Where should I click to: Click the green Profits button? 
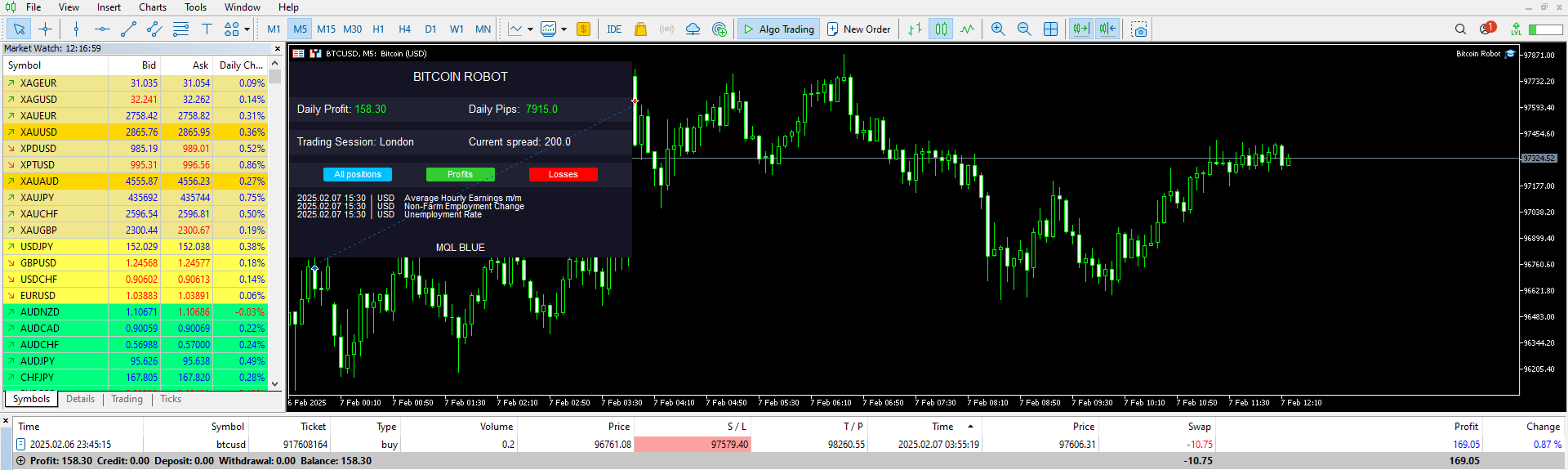click(460, 174)
